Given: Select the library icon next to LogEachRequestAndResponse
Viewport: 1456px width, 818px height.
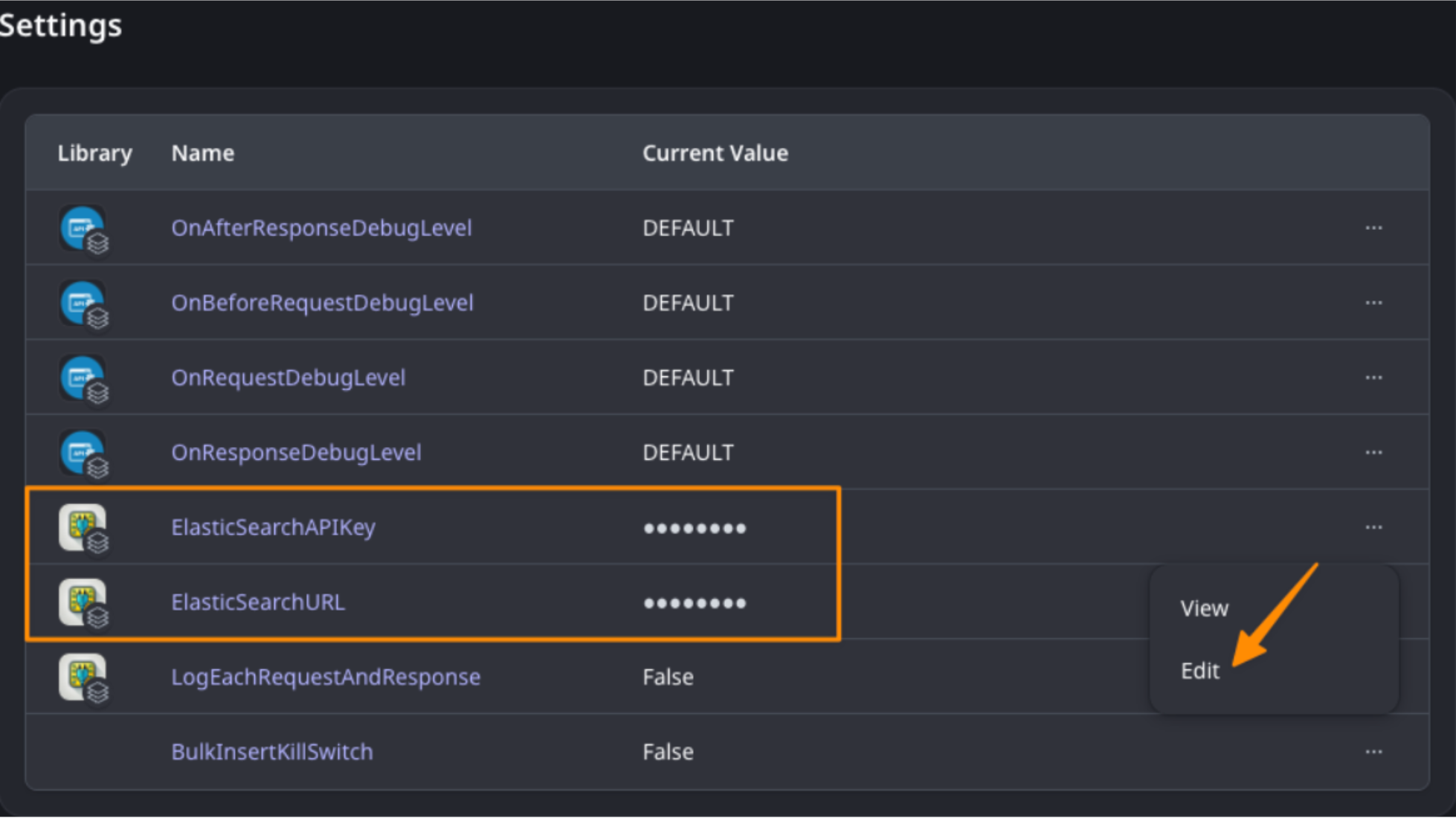Looking at the screenshot, I should tap(83, 677).
